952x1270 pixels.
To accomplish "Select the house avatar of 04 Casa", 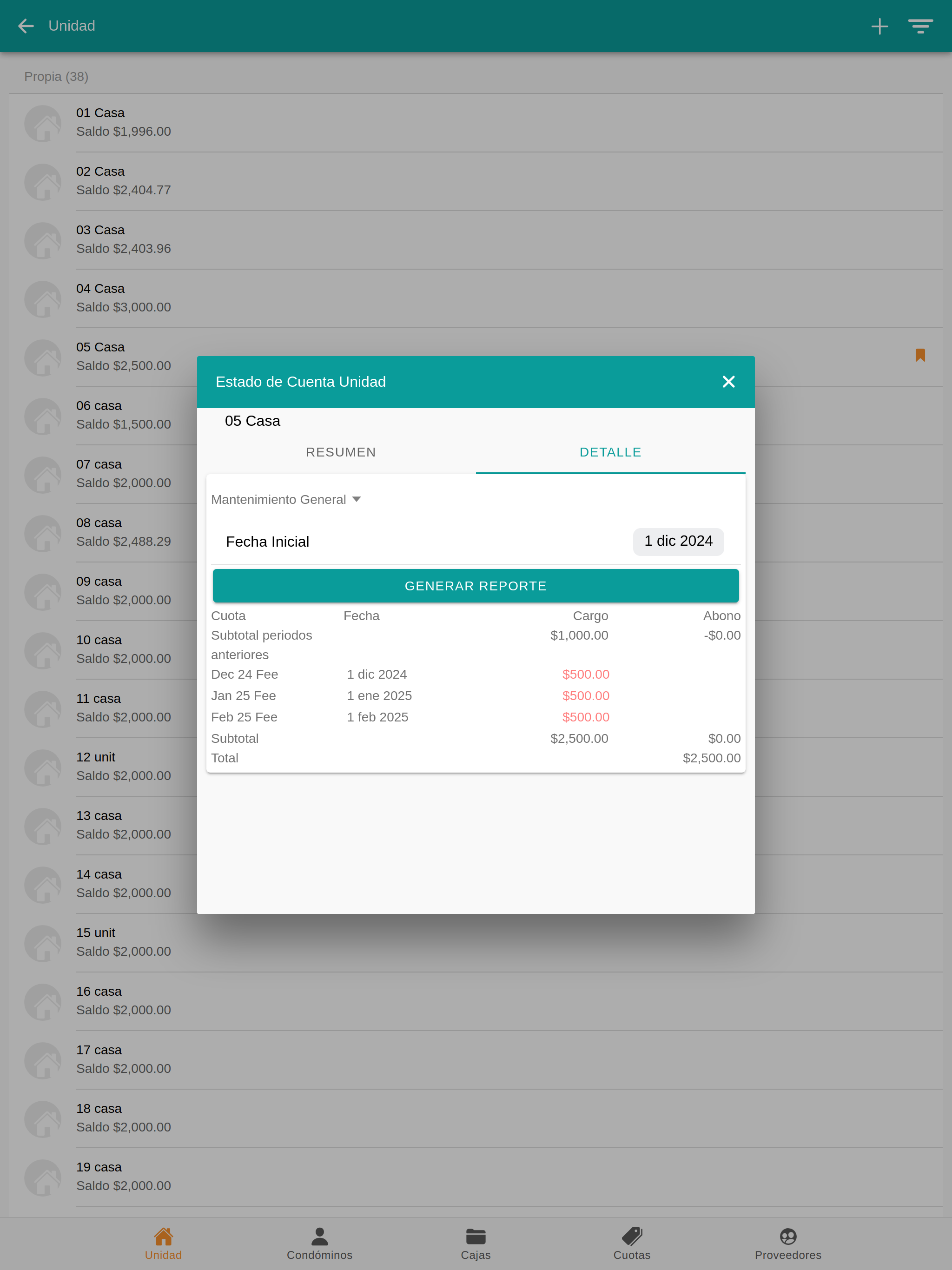I will [x=43, y=298].
